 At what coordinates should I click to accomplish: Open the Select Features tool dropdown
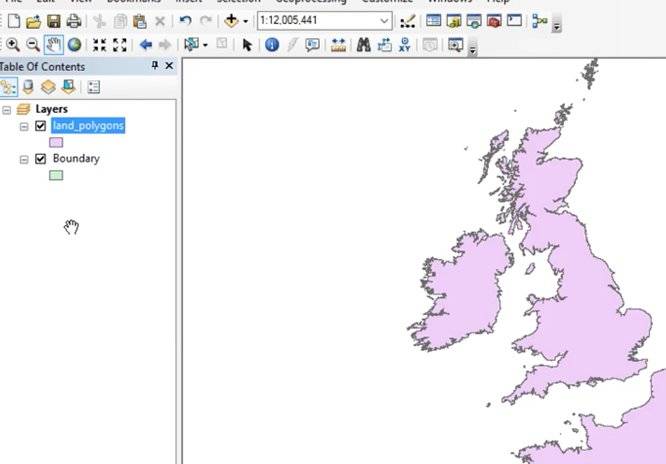(206, 45)
